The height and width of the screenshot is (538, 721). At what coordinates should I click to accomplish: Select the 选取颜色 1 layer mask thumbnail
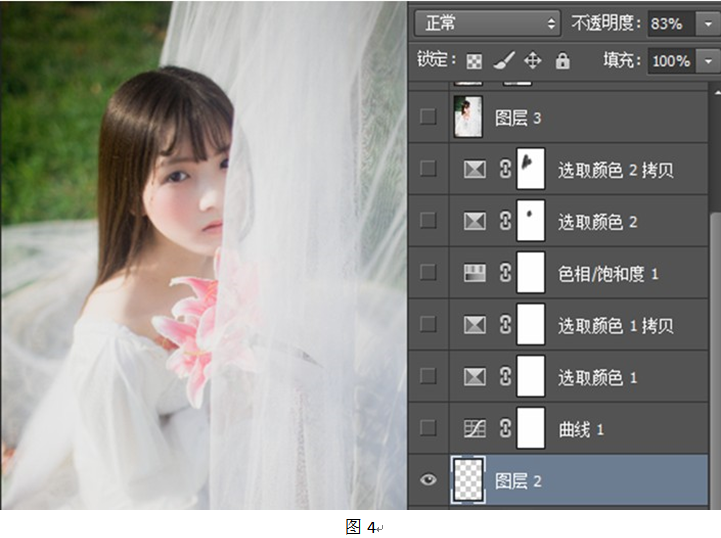click(531, 376)
